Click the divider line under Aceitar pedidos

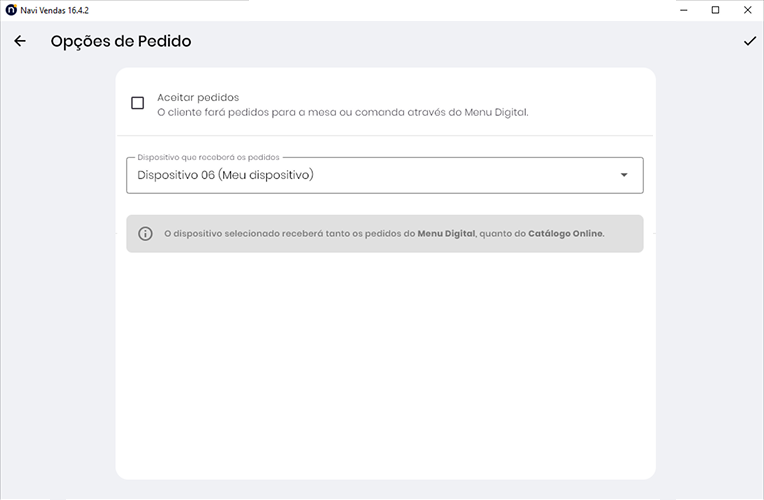(x=385, y=135)
